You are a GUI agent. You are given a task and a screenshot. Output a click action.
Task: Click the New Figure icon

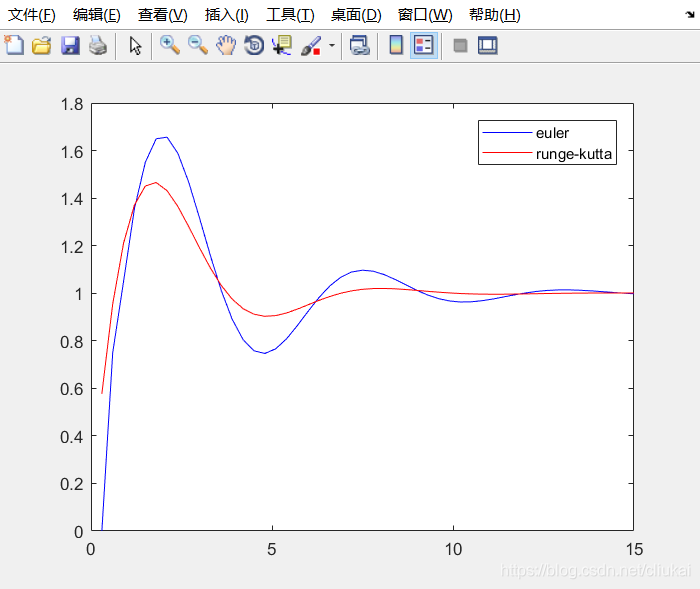pyautogui.click(x=14, y=45)
